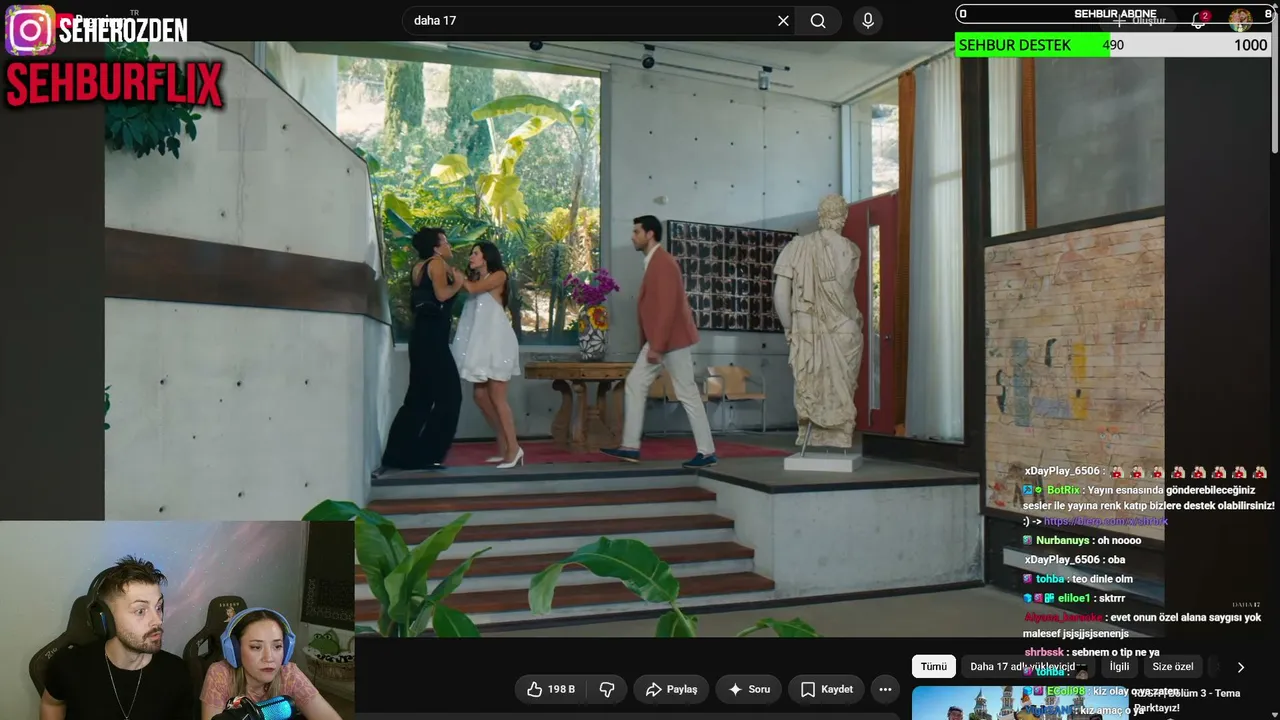Image resolution: width=1280 pixels, height=720 pixels.
Task: Click chat message 'Nurbanuys : oh noooo'
Action: [1081, 541]
